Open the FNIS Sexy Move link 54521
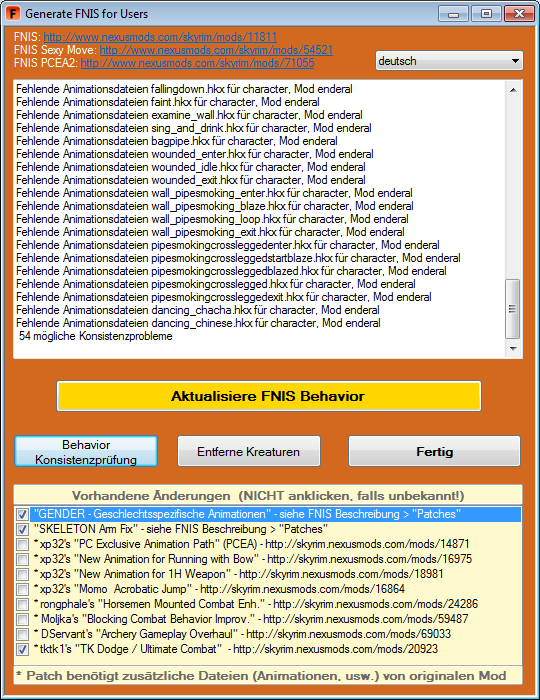 pos(216,50)
